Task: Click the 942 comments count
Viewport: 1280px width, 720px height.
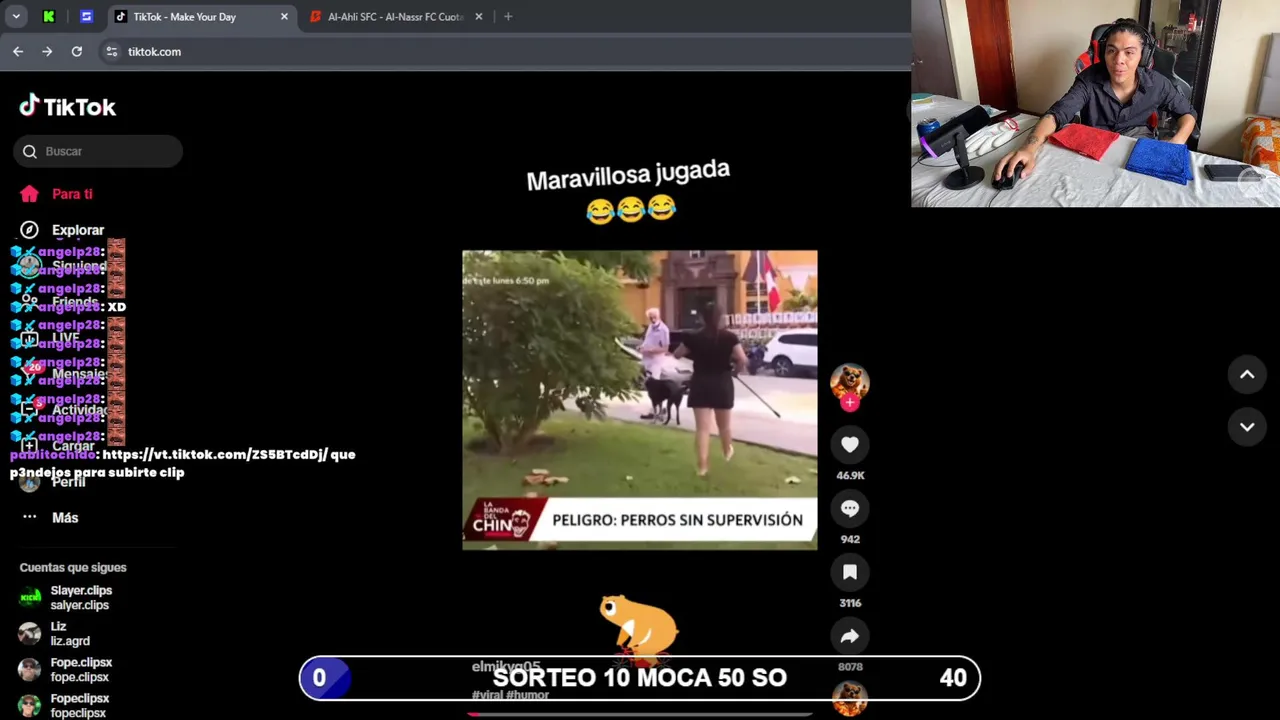Action: point(850,539)
